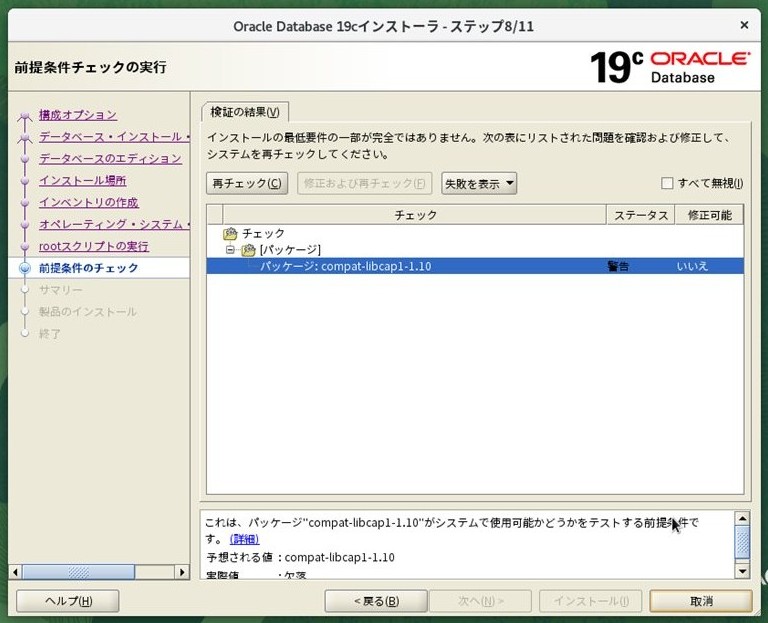Click the インストール button
Viewport: 768px width, 623px height.
591,601
